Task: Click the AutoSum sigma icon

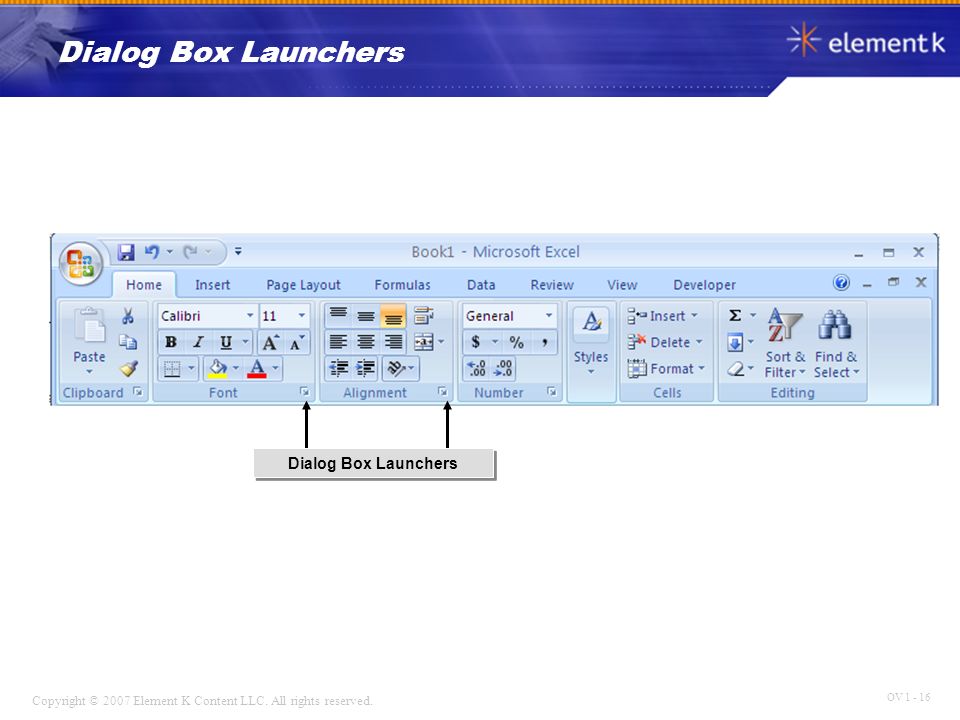Action: (x=735, y=315)
